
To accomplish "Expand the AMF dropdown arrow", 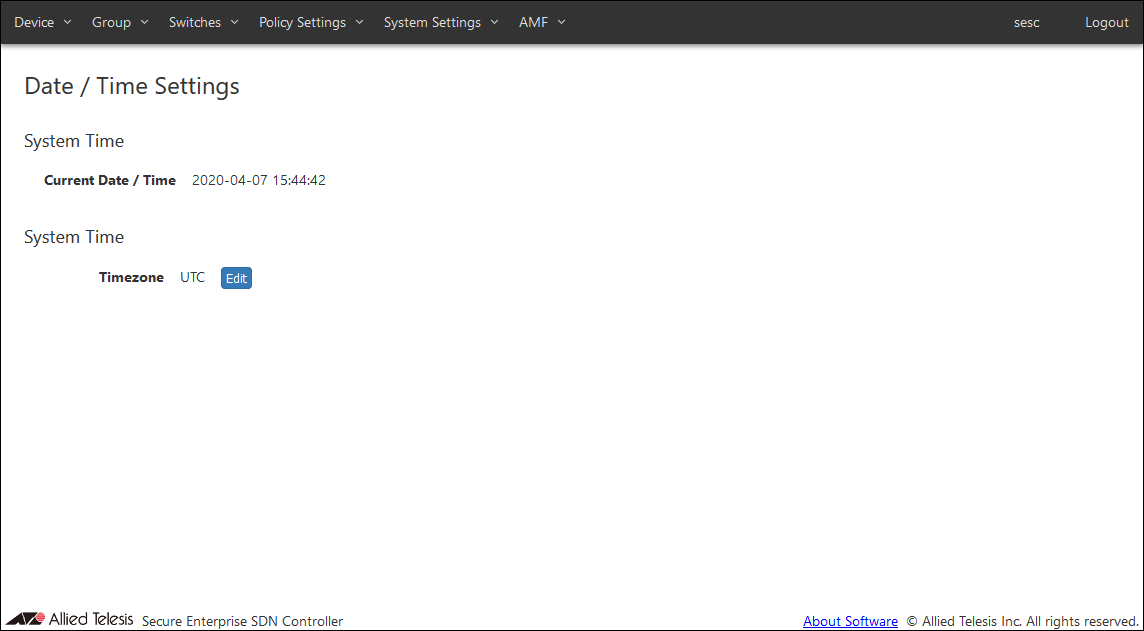I will [561, 22].
